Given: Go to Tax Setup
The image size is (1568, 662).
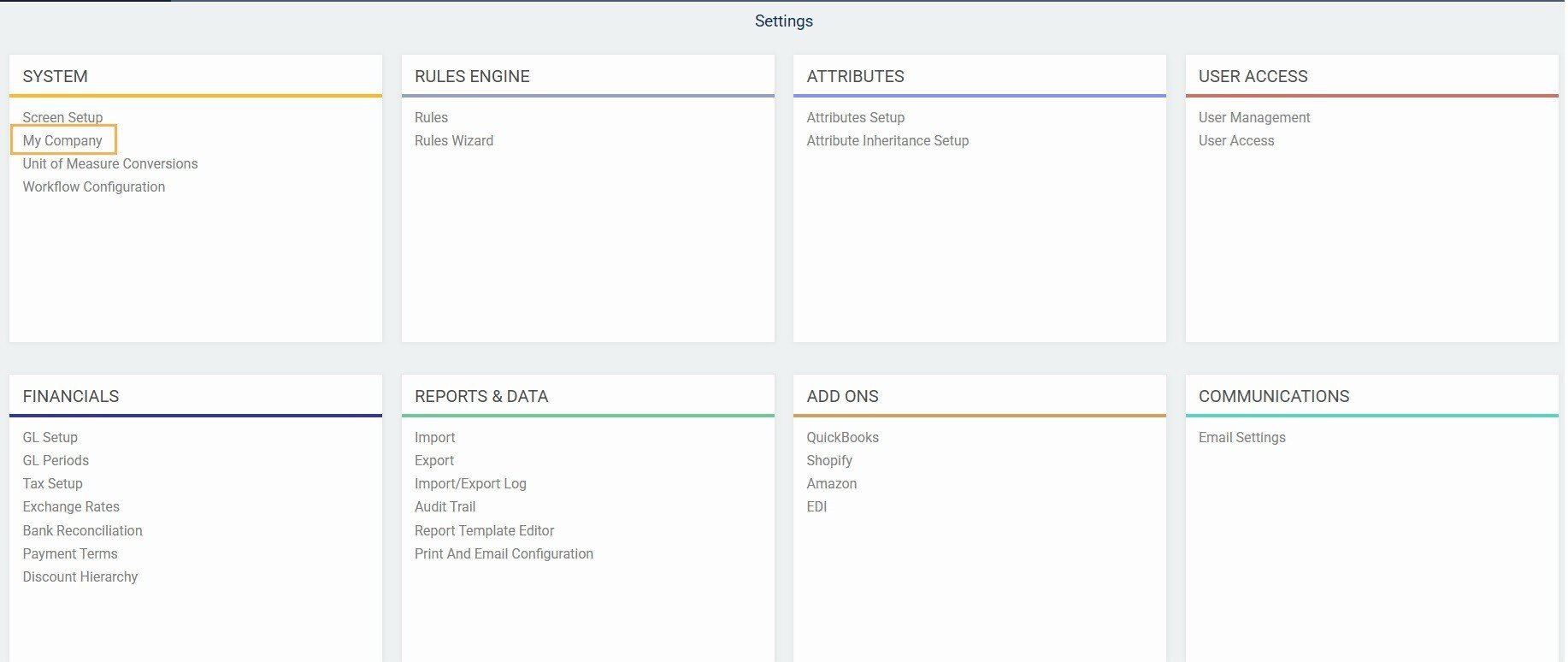Looking at the screenshot, I should click(52, 483).
